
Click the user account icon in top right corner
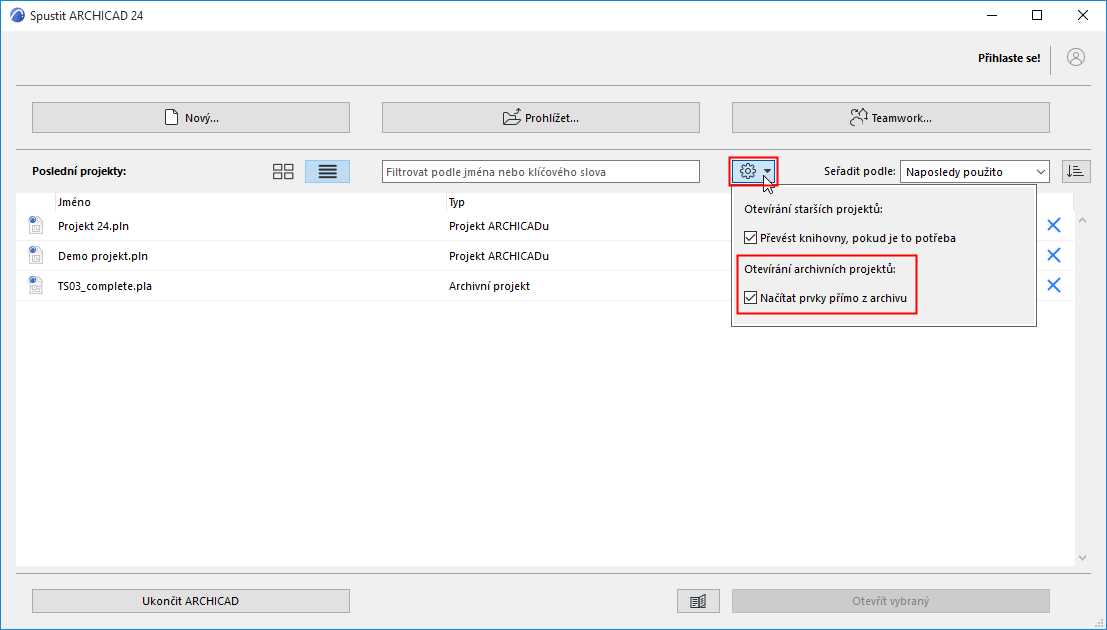[1075, 57]
